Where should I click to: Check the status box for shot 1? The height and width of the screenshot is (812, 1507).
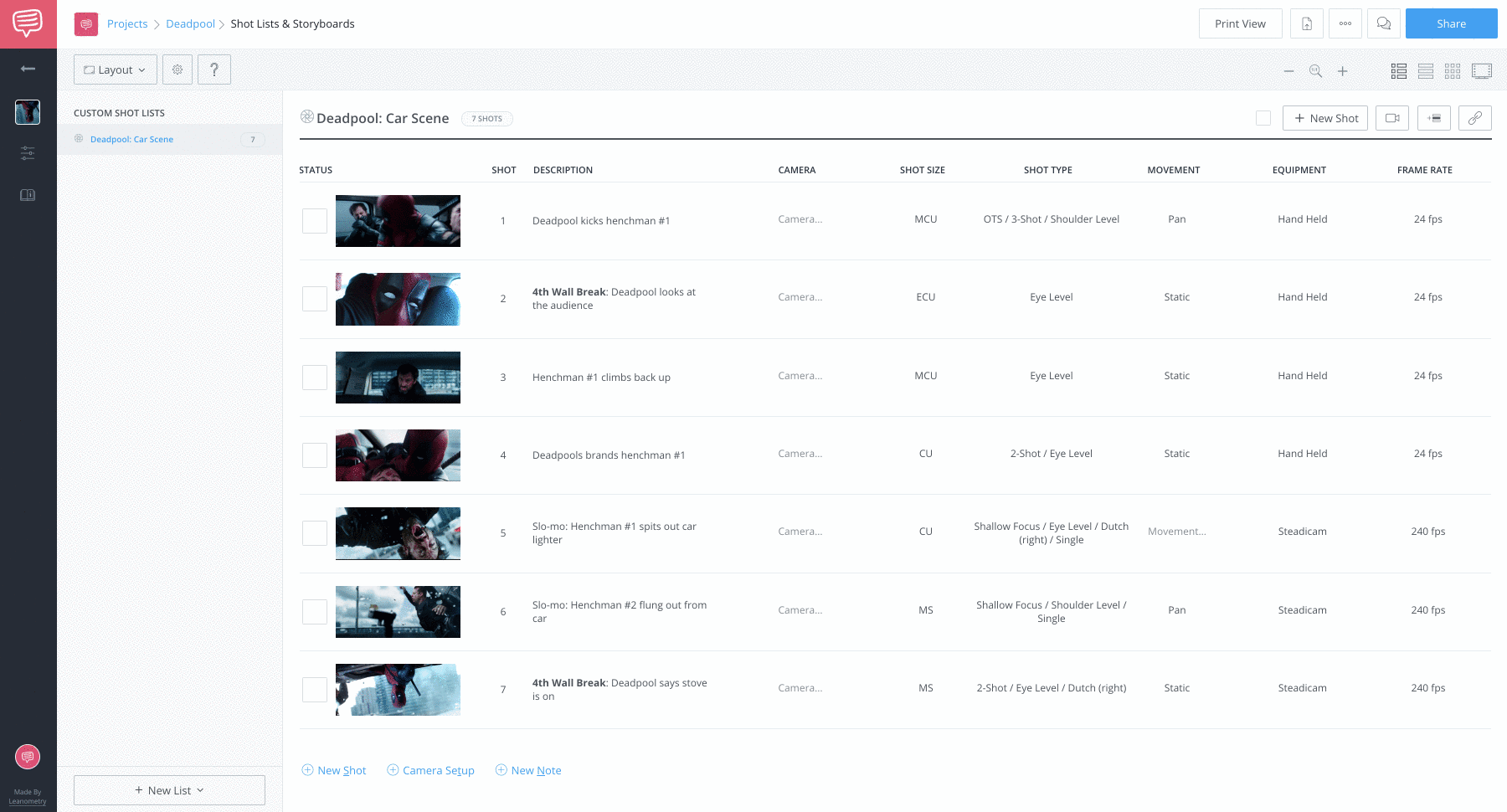pos(315,221)
